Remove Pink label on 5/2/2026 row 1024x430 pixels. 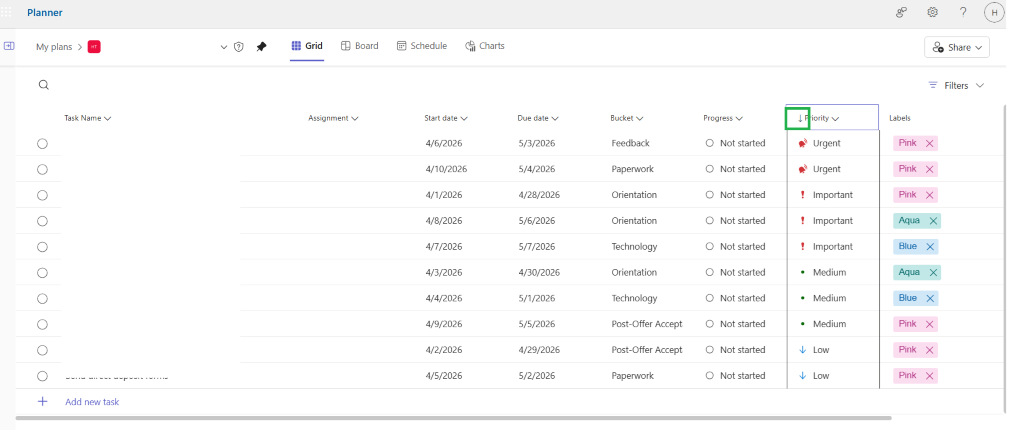930,376
